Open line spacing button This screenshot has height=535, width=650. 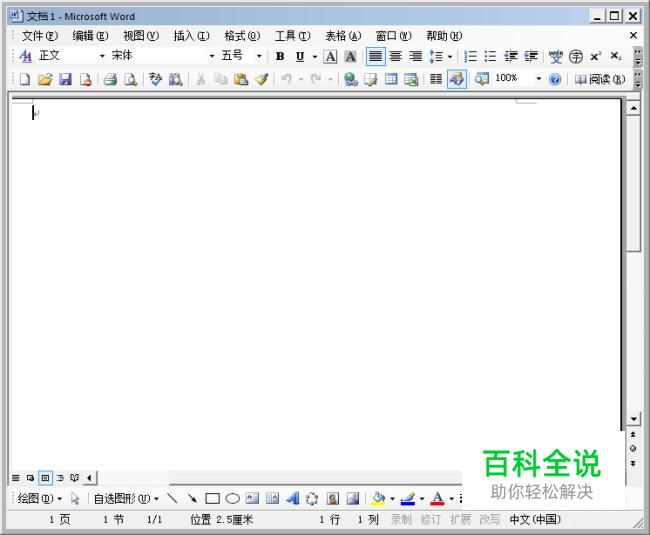pos(436,56)
